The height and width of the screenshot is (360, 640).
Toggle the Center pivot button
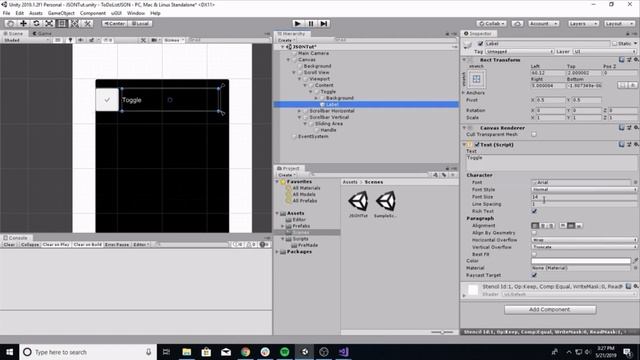114,24
